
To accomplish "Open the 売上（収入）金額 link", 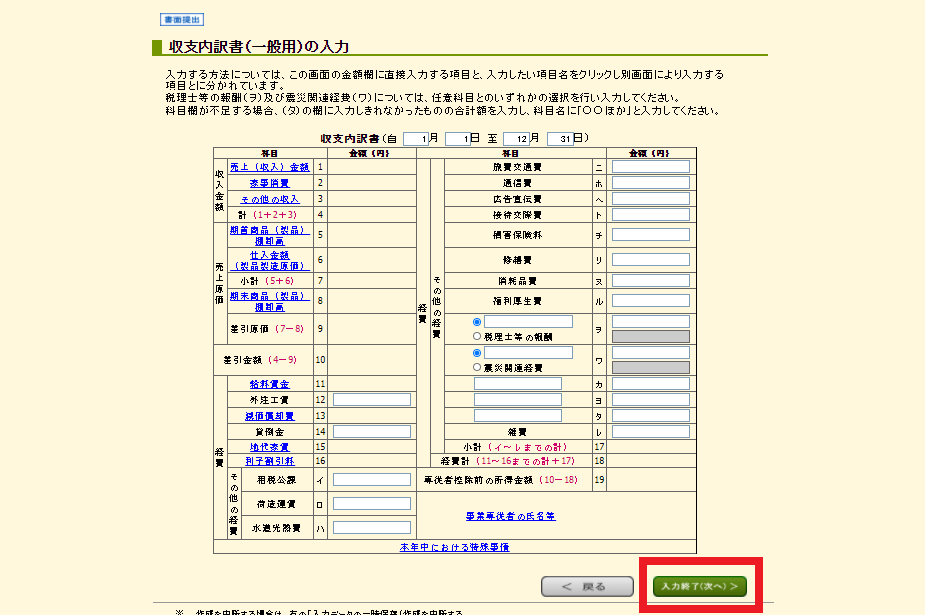I will coord(270,167).
